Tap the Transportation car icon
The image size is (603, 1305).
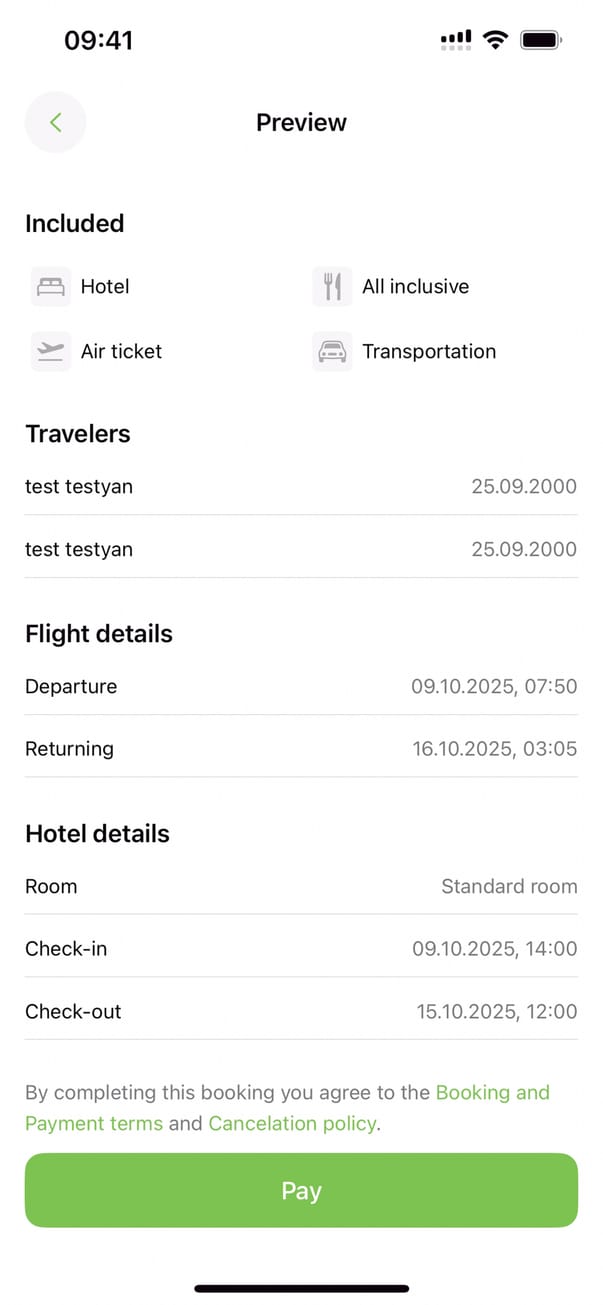coord(332,351)
